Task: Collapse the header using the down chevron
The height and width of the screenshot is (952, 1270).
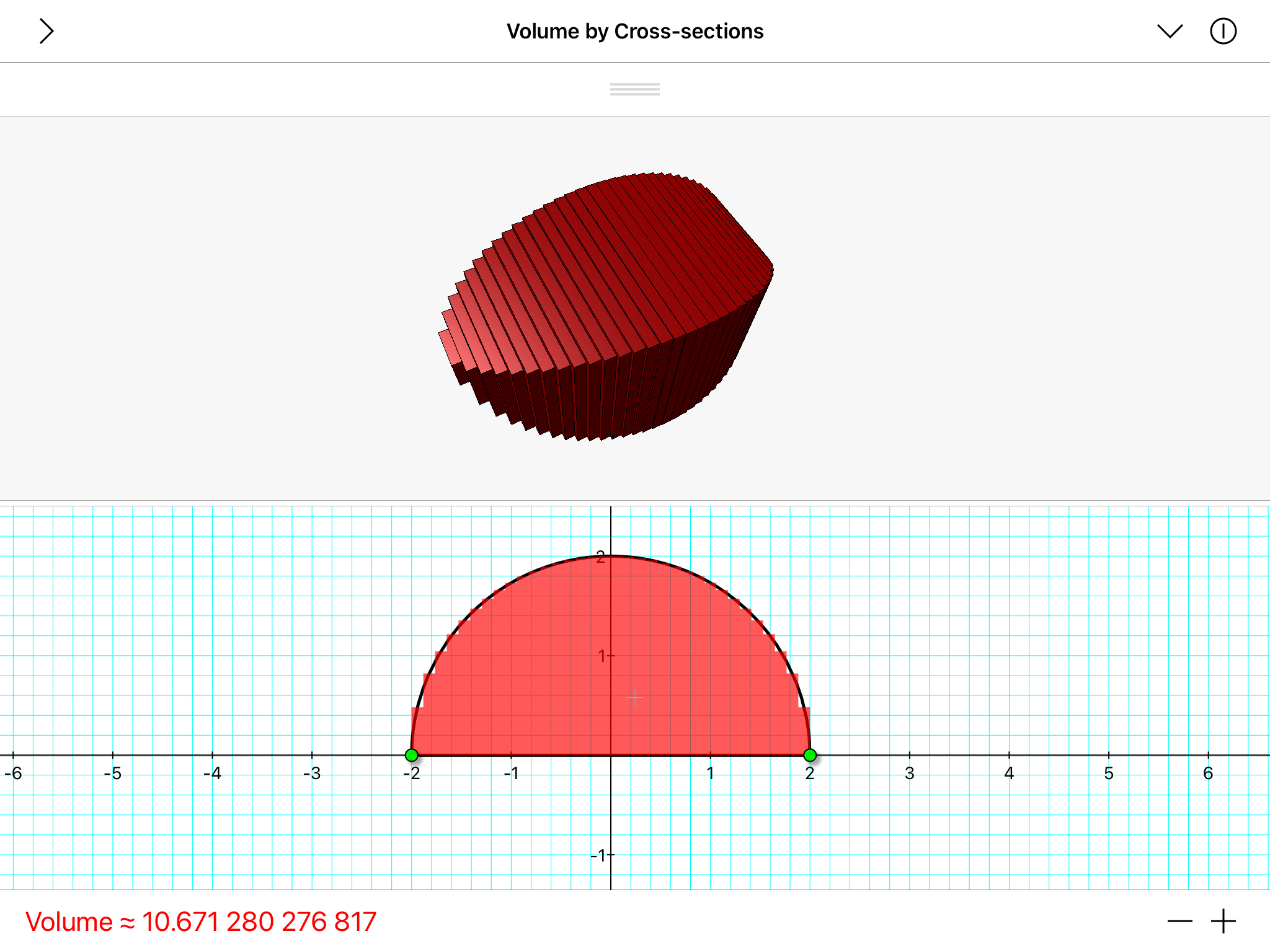Action: (1170, 30)
